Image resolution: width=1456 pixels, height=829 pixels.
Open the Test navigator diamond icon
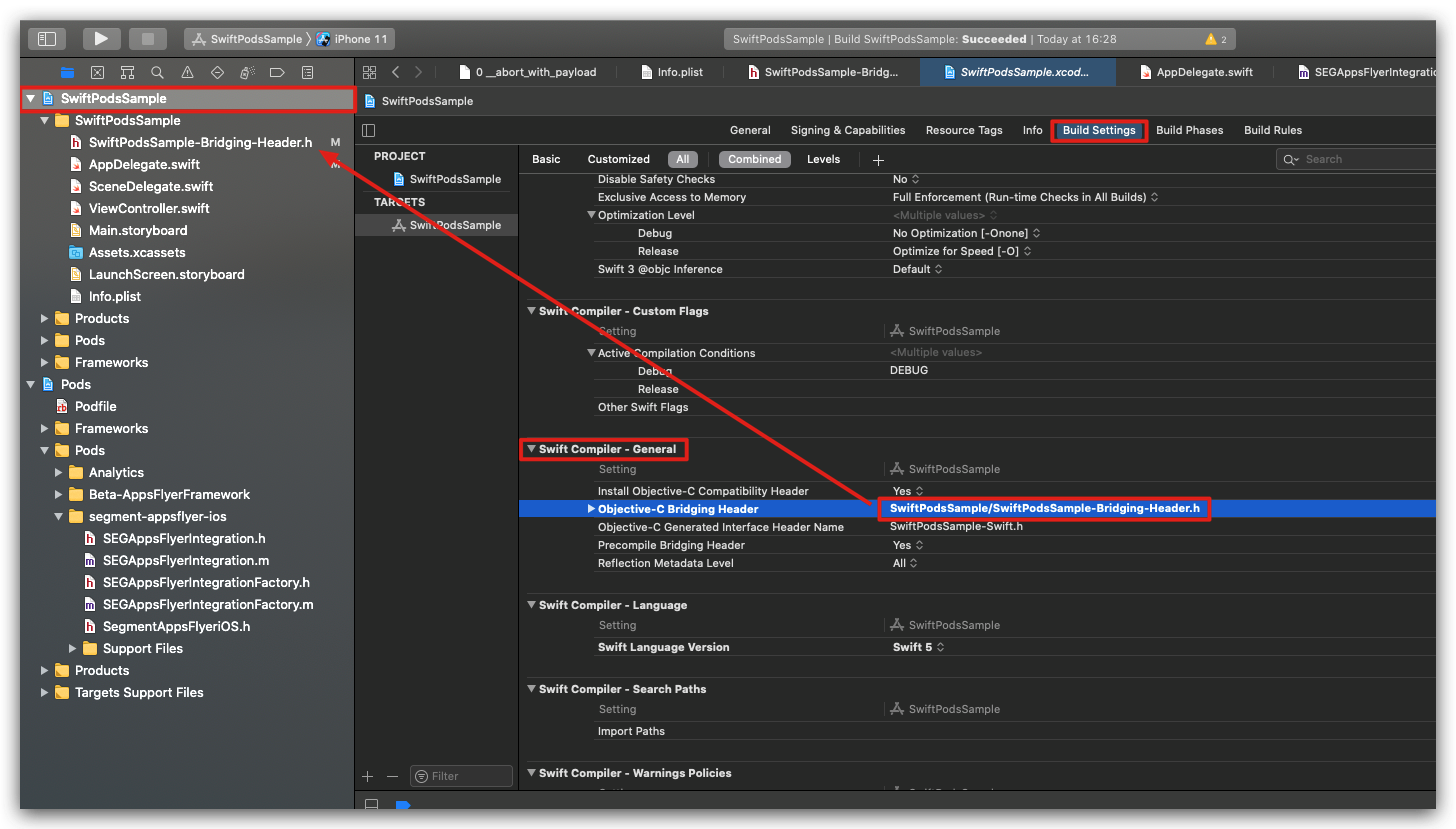pos(217,72)
